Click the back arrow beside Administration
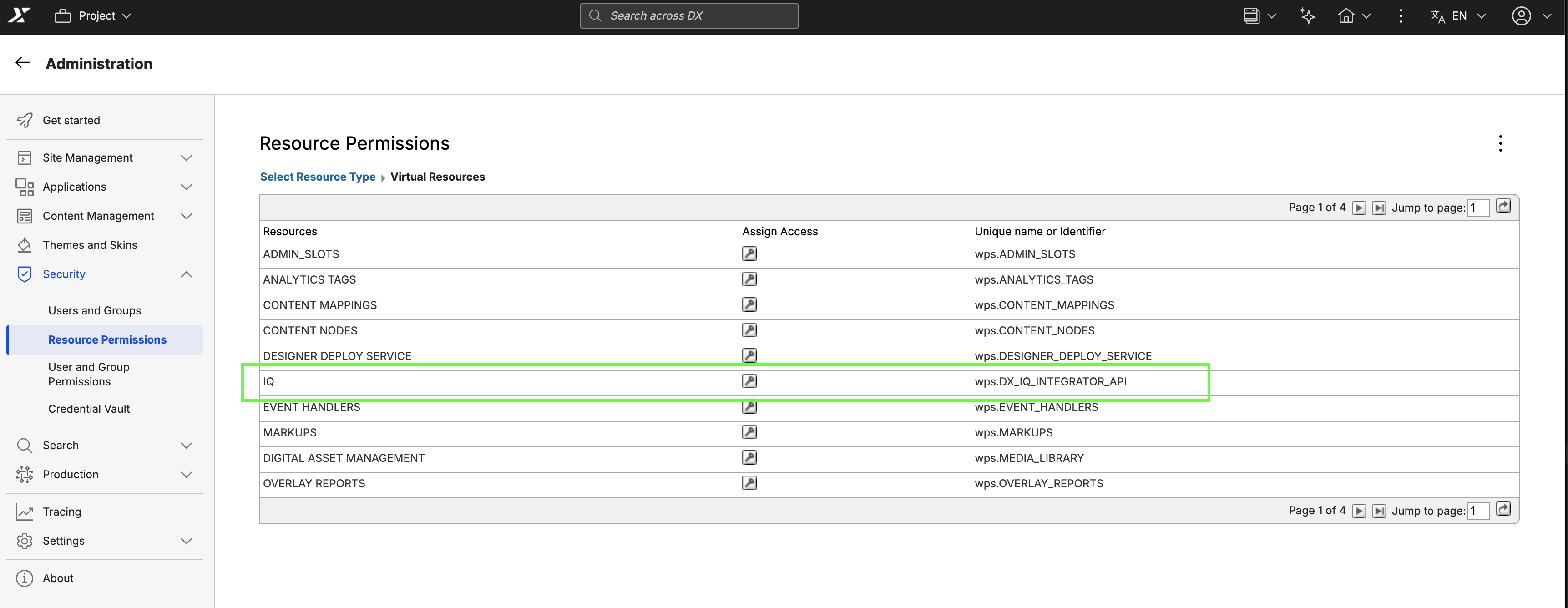This screenshot has width=1568, height=608. click(22, 63)
